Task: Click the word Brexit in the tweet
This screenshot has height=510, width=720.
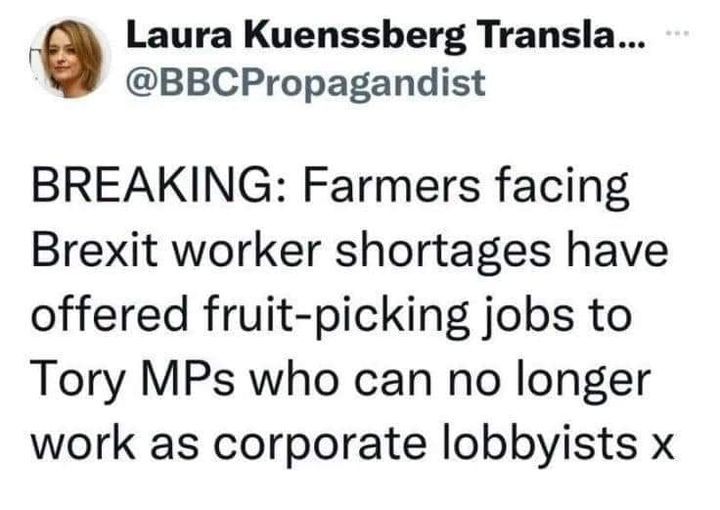Action: 95,251
